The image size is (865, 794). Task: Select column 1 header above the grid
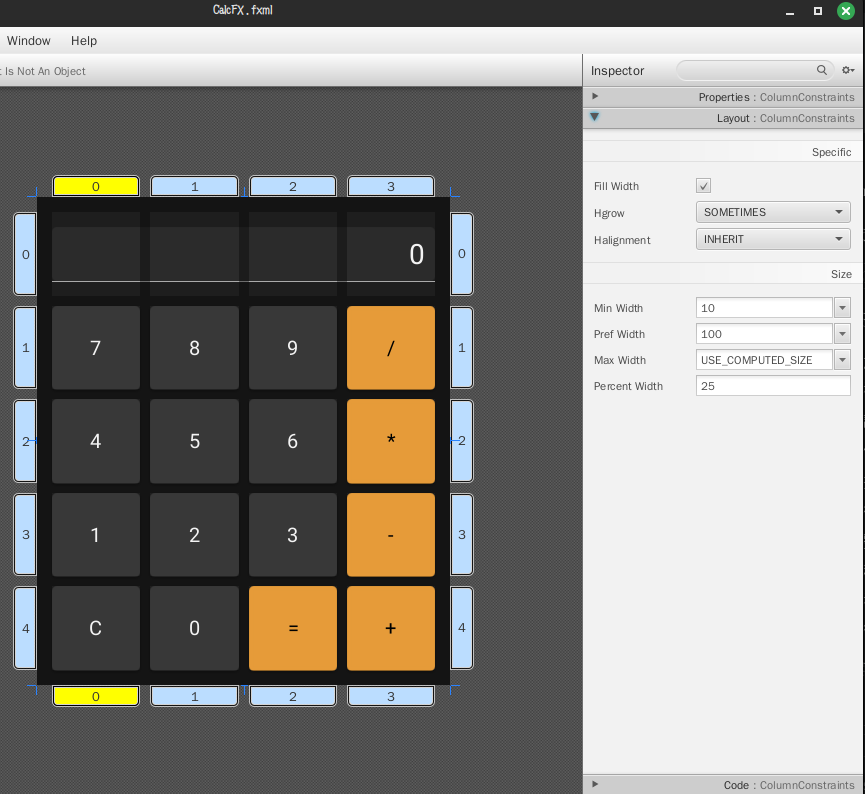tap(194, 186)
